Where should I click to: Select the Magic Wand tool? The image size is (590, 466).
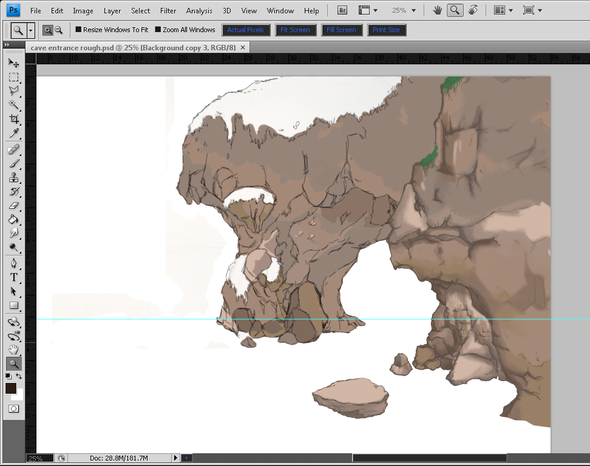coord(14,105)
